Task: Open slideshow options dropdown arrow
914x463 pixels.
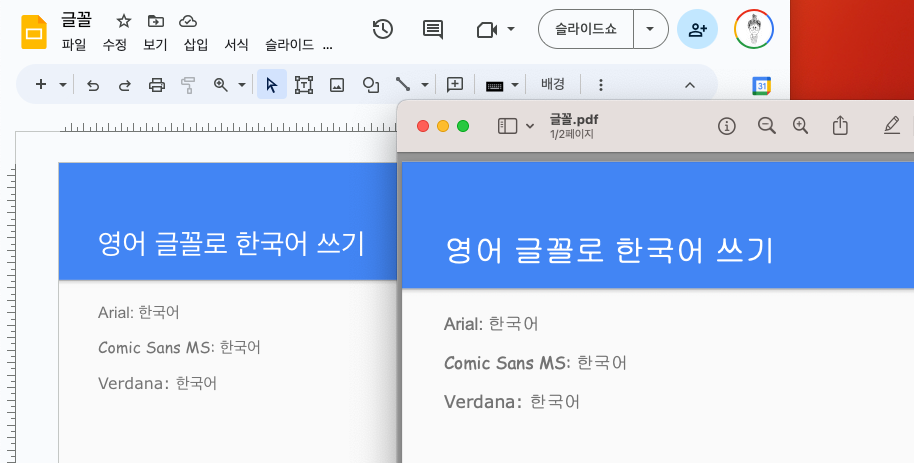Action: click(x=650, y=29)
